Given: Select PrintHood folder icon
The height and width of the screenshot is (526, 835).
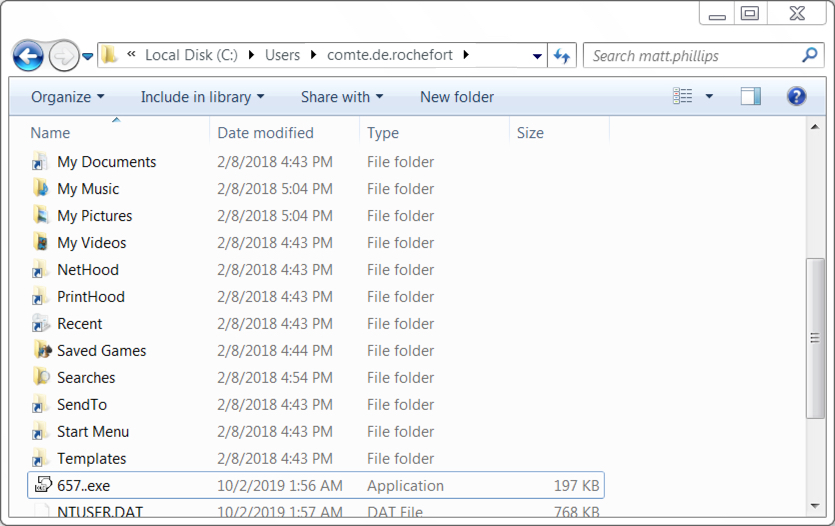Looking at the screenshot, I should point(41,297).
